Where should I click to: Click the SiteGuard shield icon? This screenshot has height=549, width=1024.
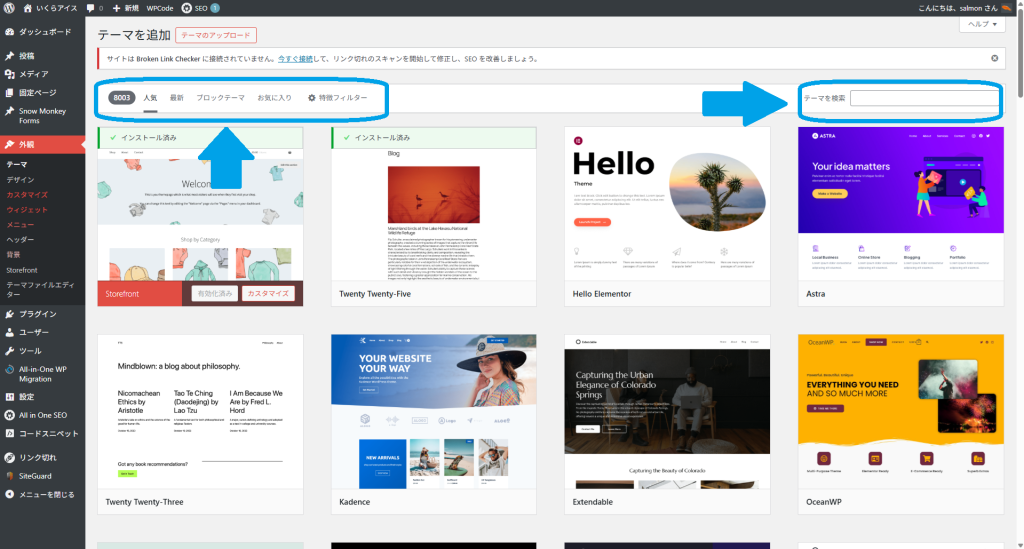click(9, 475)
